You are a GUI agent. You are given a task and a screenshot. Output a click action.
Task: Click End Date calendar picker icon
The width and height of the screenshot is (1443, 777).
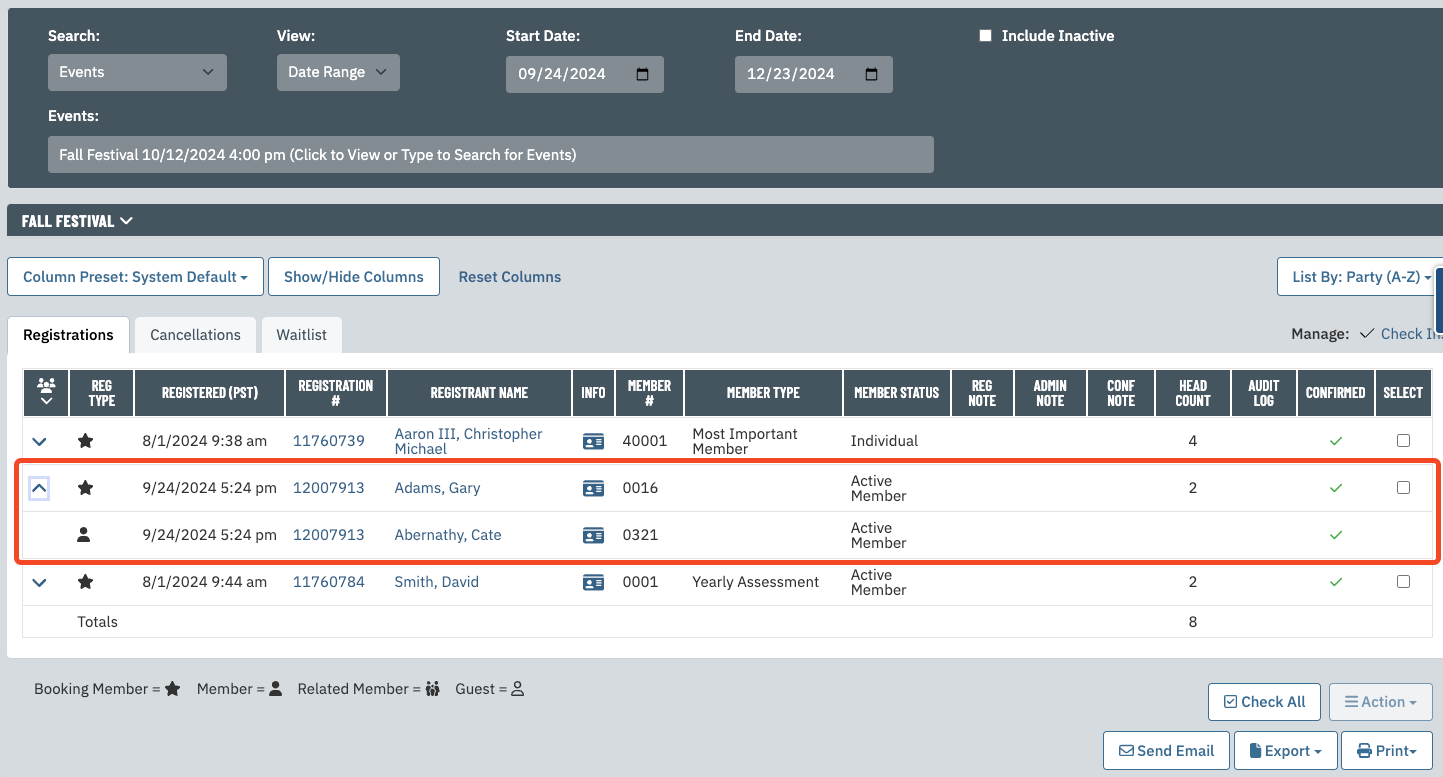click(872, 74)
